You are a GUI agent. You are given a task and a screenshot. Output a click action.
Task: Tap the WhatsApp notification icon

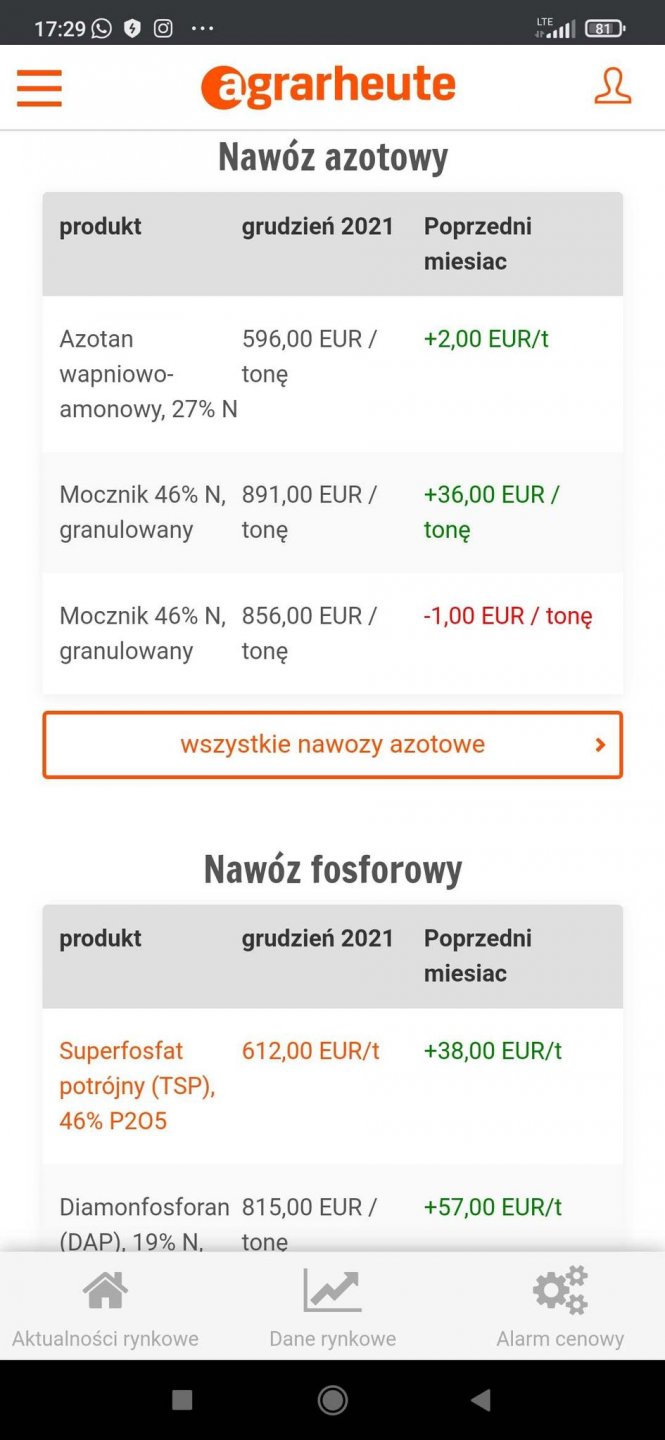102,28
